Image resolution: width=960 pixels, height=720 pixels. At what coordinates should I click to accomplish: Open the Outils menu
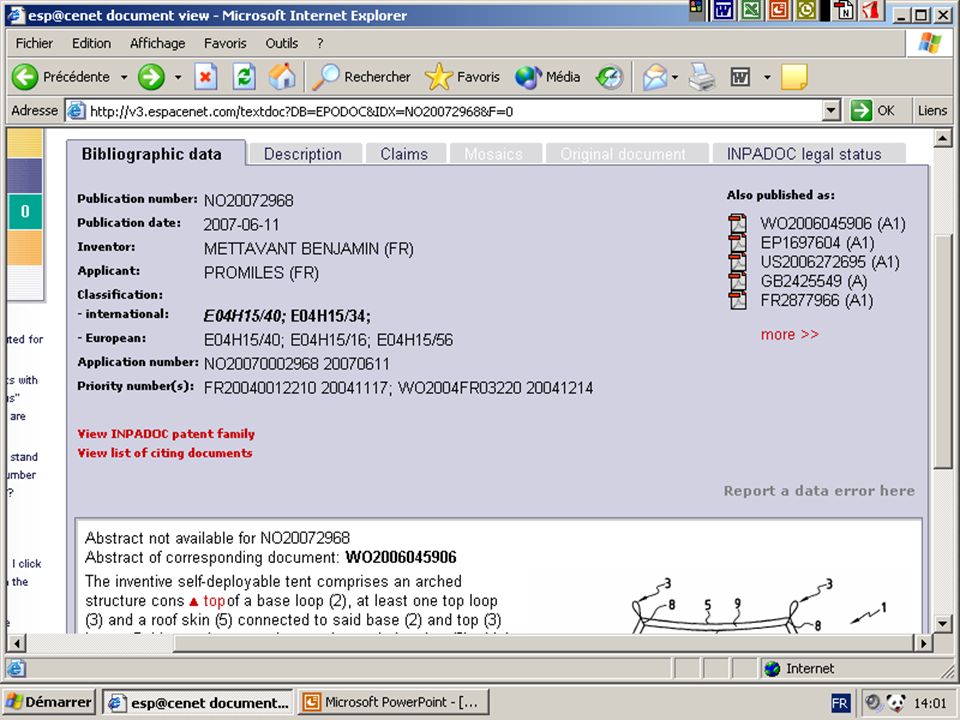pos(282,43)
